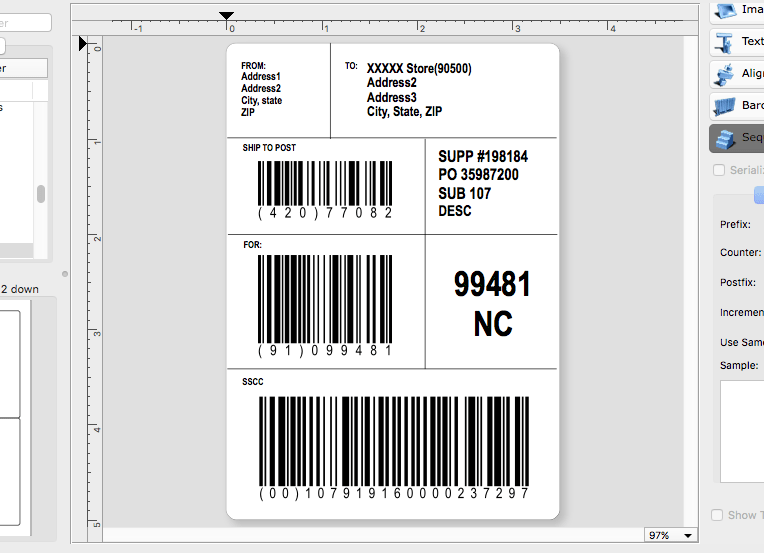Click the sample preview box in Sequence panel
The height and width of the screenshot is (553, 764).
pyautogui.click(x=742, y=431)
